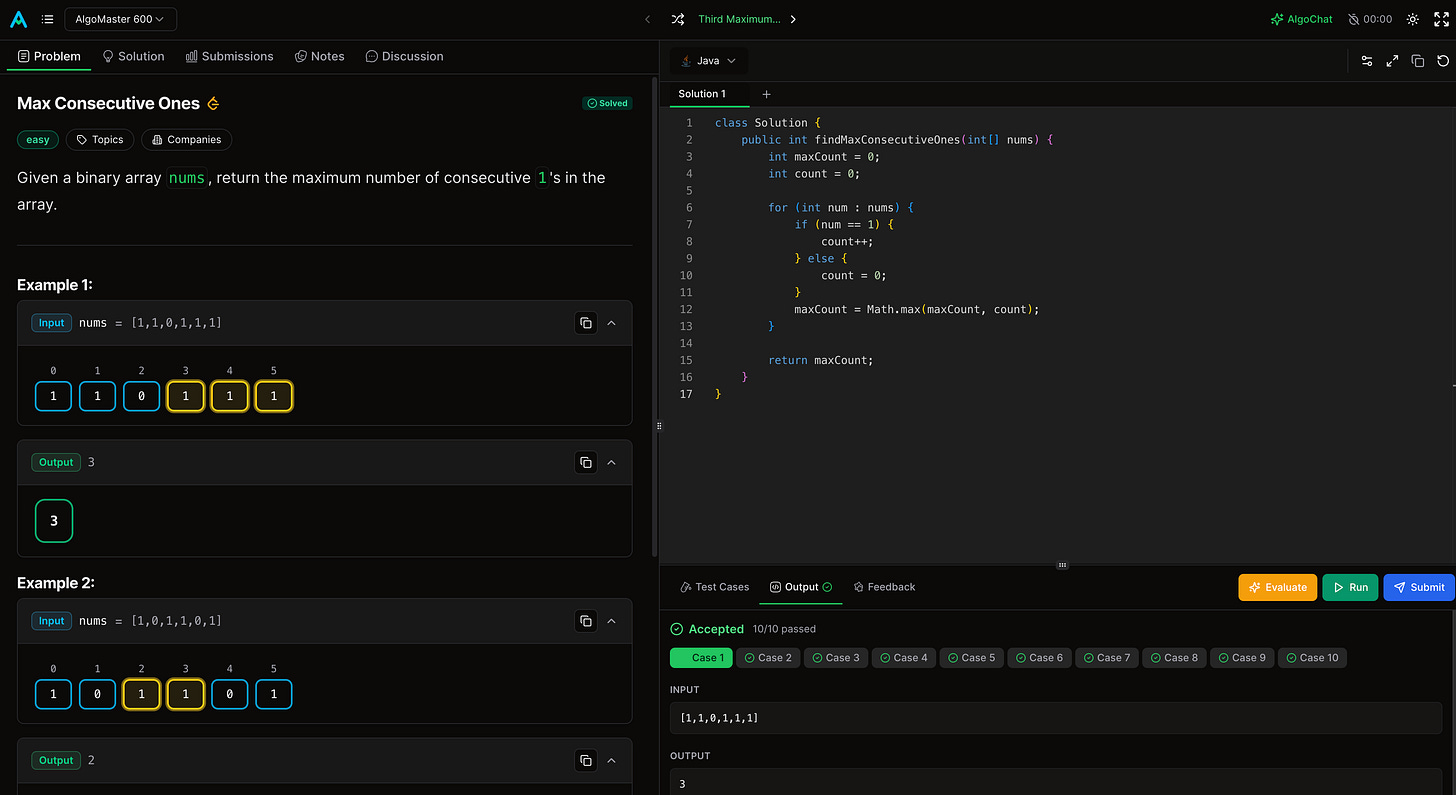Click the LeetCode icon beside problem title
This screenshot has width=1456, height=795.
point(212,104)
